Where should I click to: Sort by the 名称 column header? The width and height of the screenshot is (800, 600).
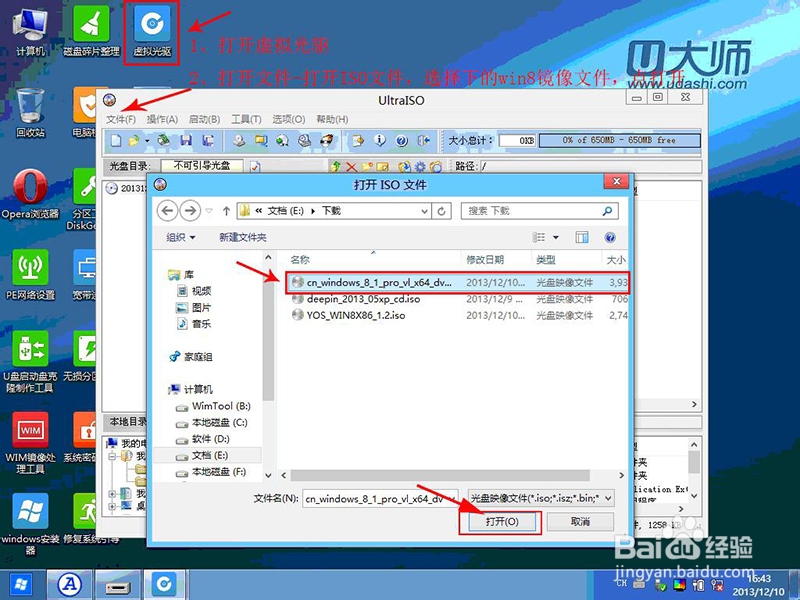coord(299,260)
